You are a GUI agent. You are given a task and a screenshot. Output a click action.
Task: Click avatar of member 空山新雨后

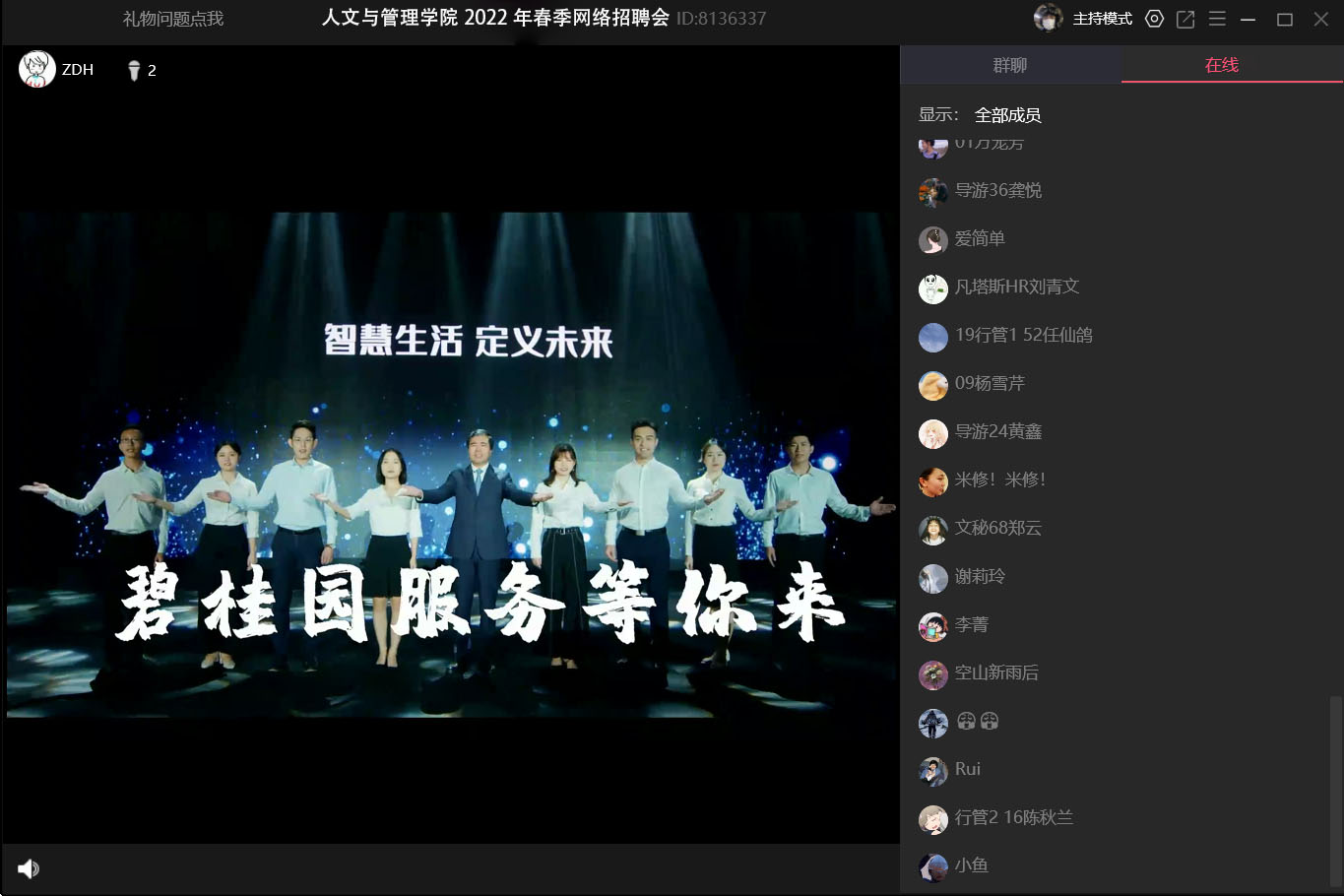pyautogui.click(x=932, y=673)
